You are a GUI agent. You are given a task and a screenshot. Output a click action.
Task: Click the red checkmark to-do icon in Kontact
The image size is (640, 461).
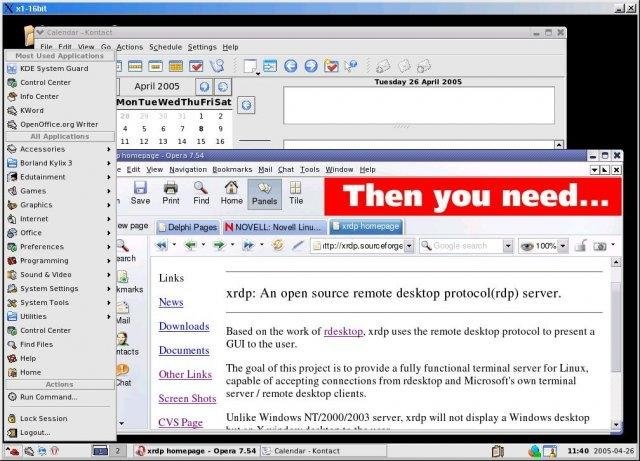[196, 66]
